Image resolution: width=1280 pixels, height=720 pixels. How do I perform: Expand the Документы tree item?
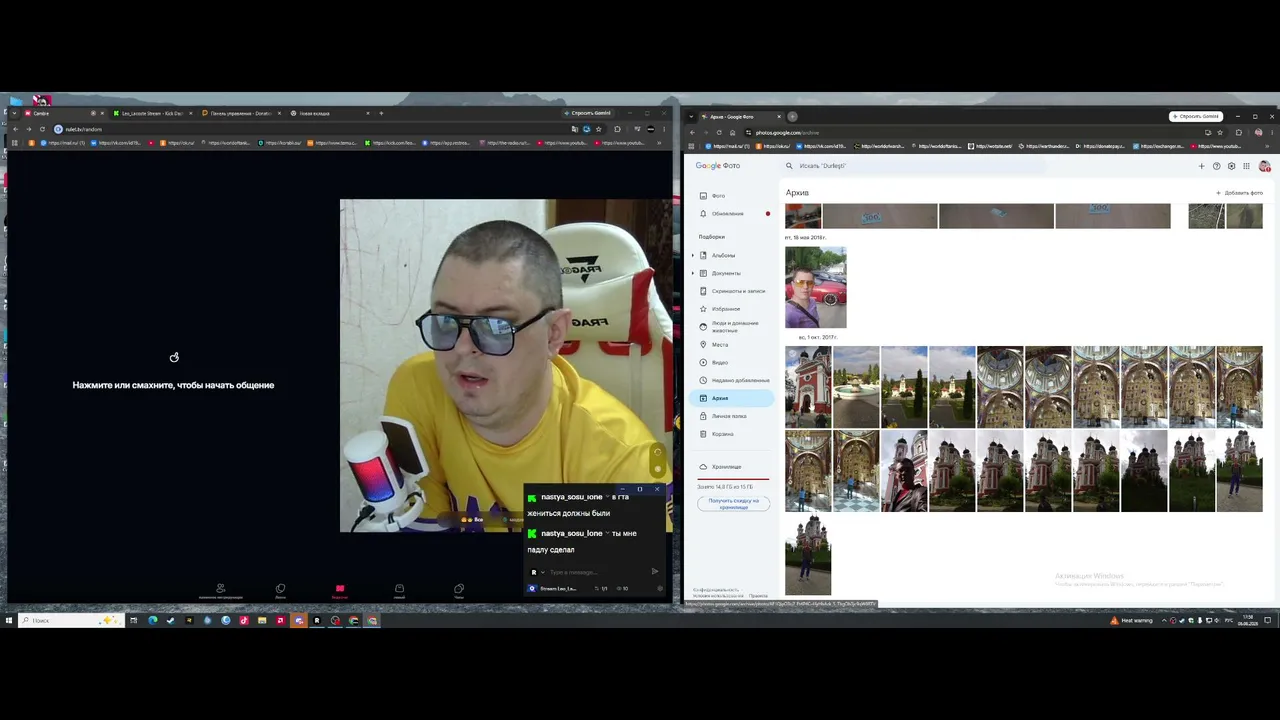692,273
